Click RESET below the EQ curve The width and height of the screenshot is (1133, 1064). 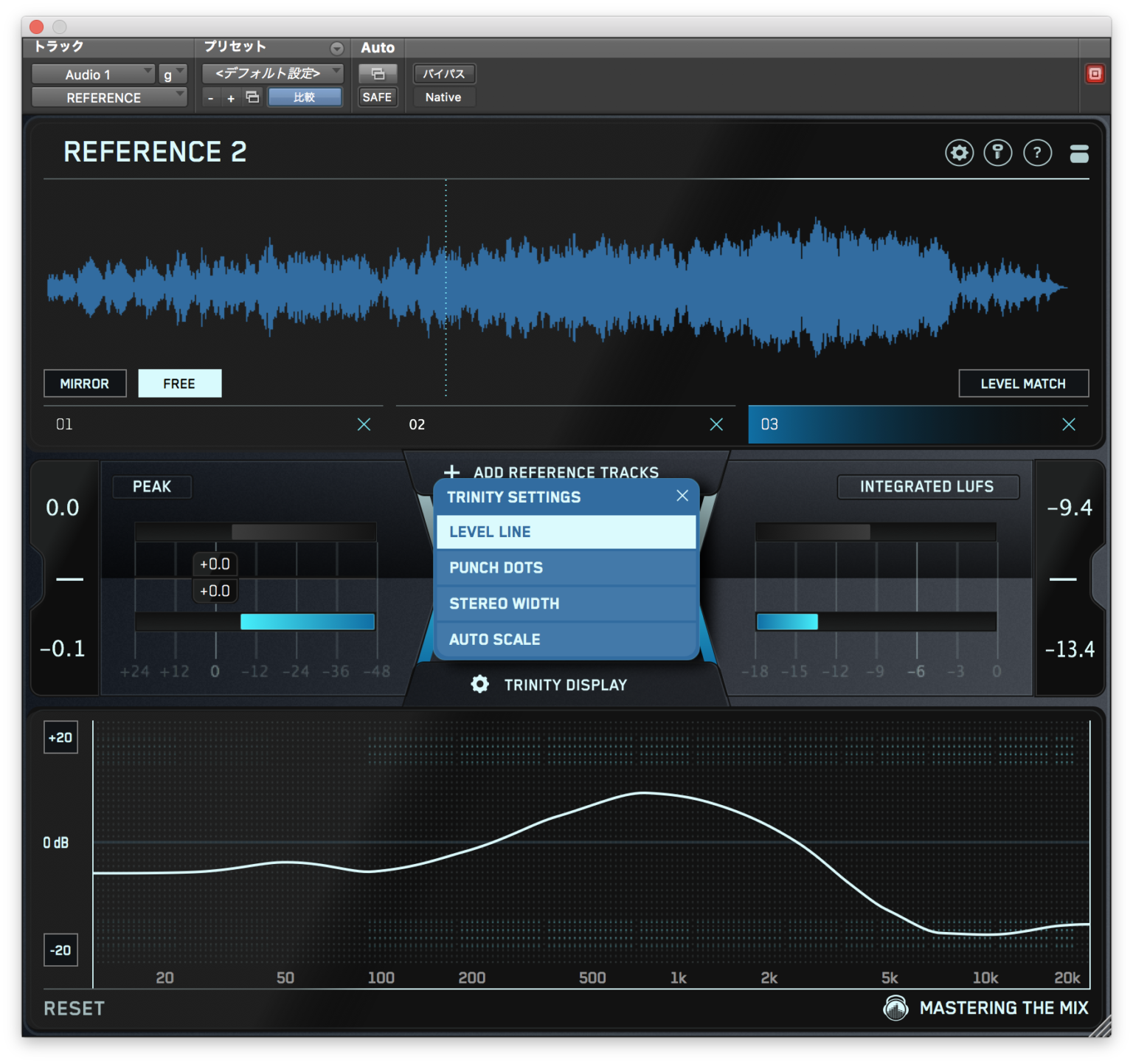point(73,1008)
